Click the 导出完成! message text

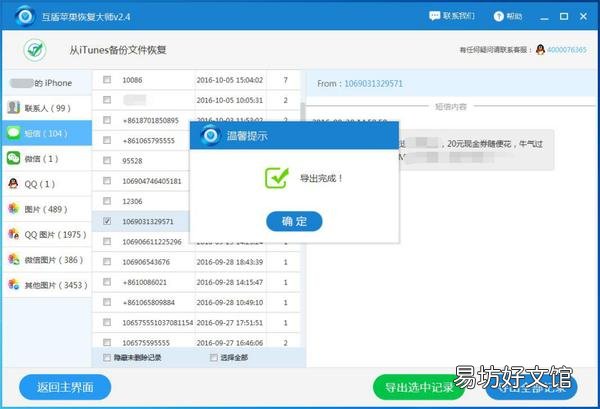321,178
